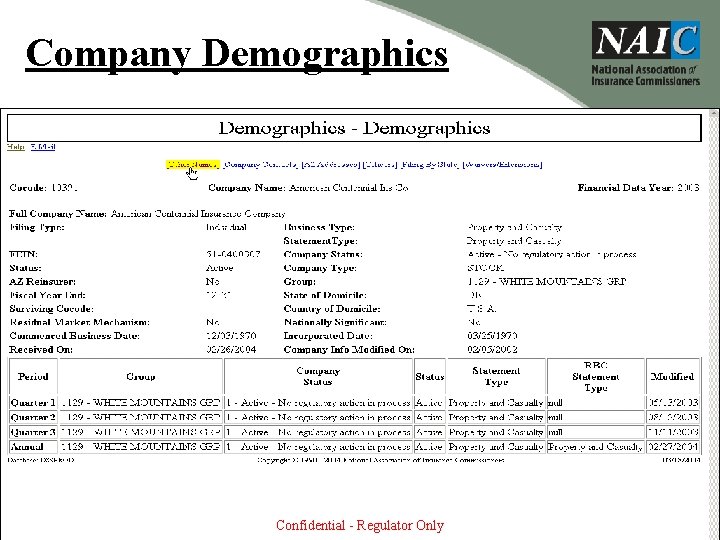The width and height of the screenshot is (720, 540).
Task: Click the Period column header
Action: coord(33,377)
